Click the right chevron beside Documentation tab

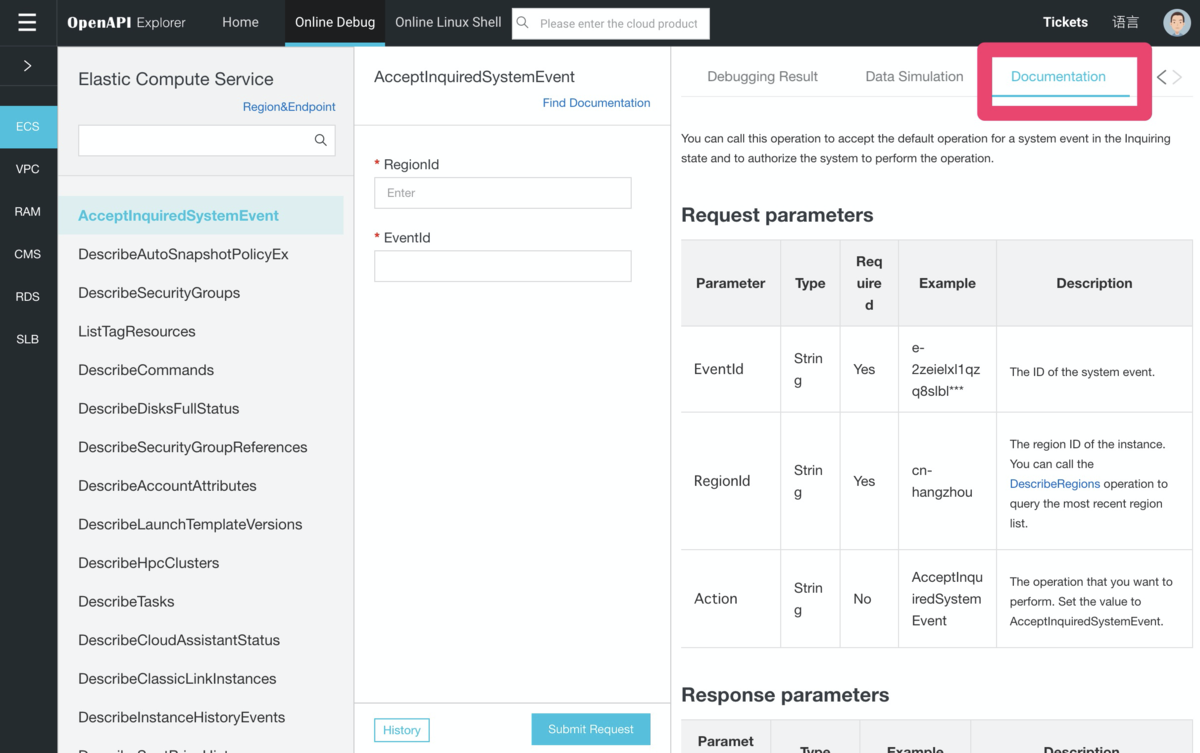click(x=1177, y=76)
